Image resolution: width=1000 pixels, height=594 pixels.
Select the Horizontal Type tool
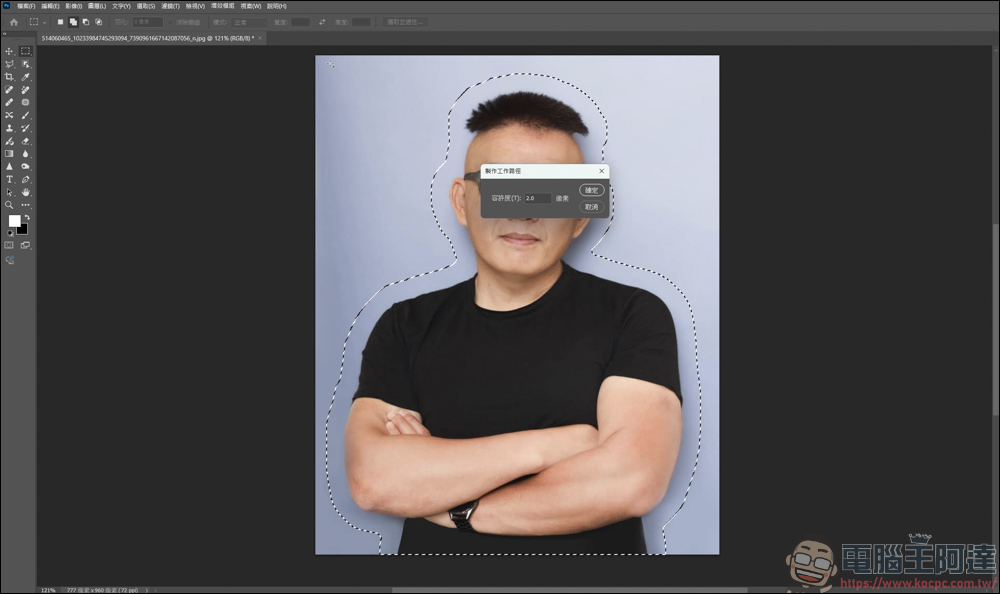click(x=9, y=179)
